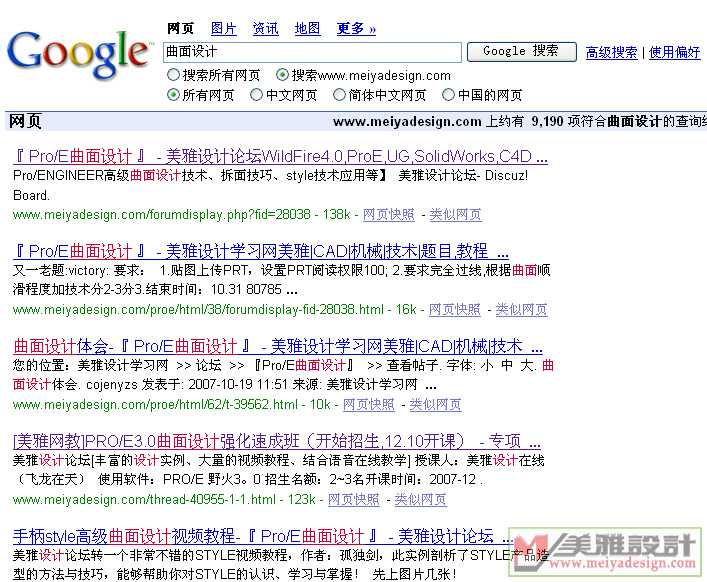This screenshot has width=707, height=582.
Task: Open 网页快照 for thread-40955-1-1.html result
Action: [x=354, y=500]
